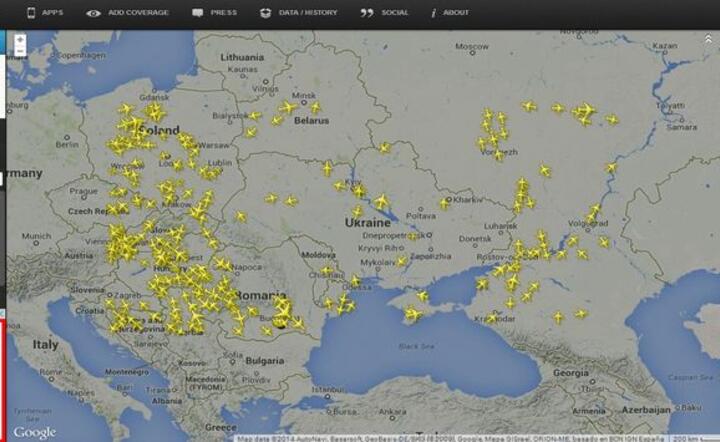Select the plane left of Belarus label
Image resolution: width=720 pixels, height=442 pixels.
277,121
